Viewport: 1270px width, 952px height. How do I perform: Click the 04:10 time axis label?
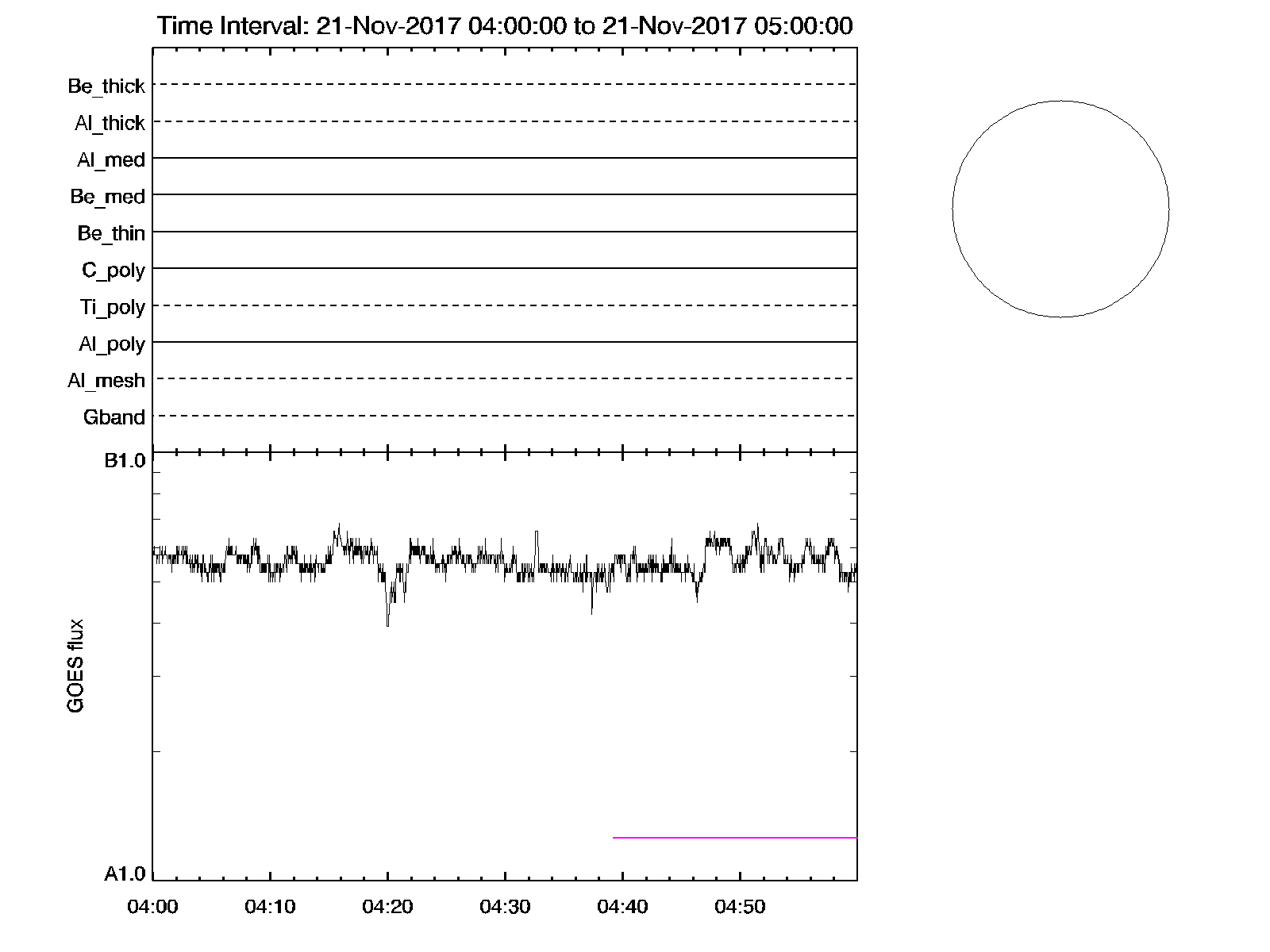pos(270,907)
